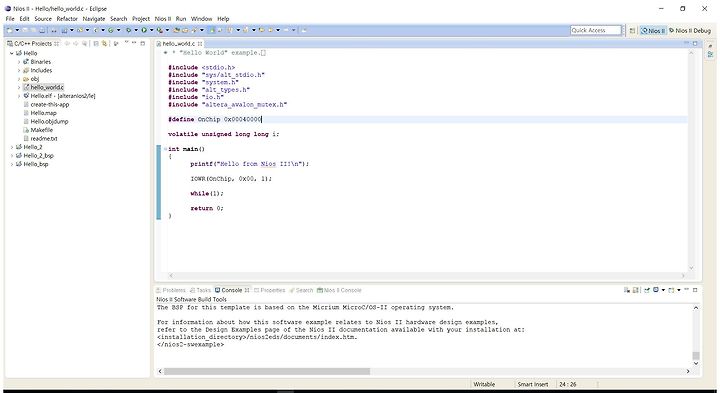Image resolution: width=720 pixels, height=393 pixels.
Task: Click the Pin Console icon
Action: tap(647, 290)
